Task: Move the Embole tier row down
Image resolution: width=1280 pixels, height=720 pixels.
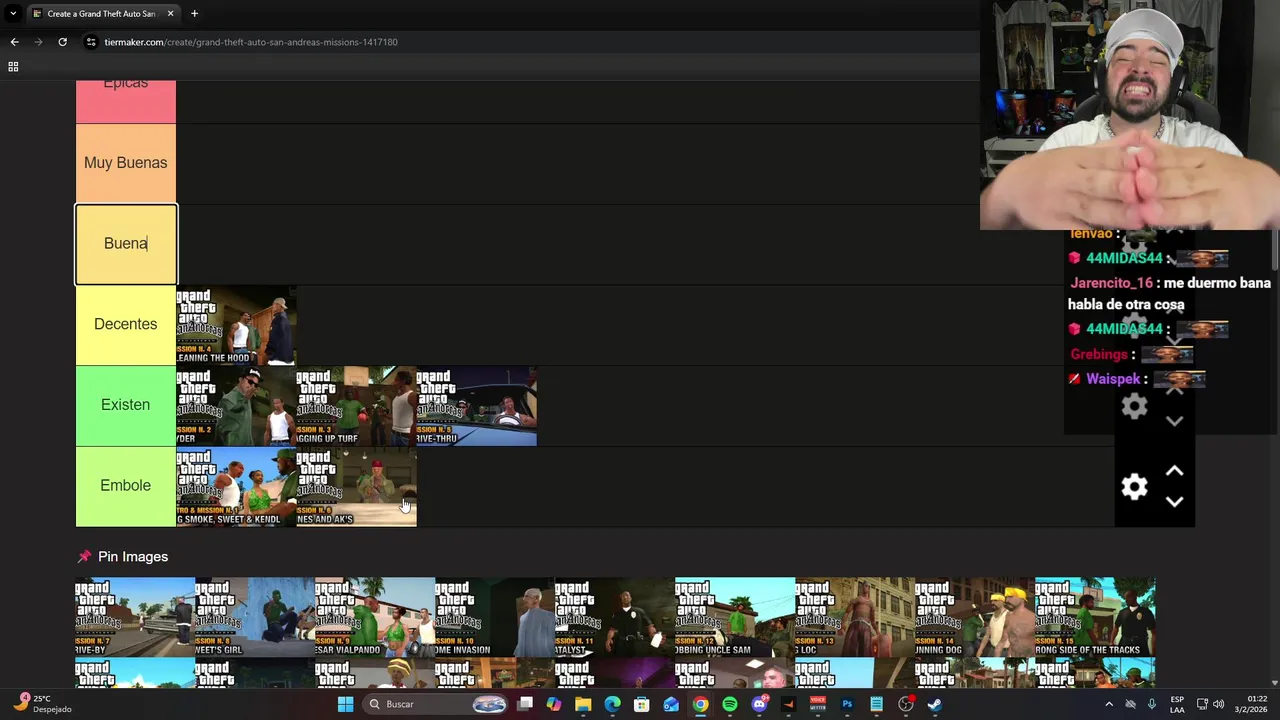Action: pos(1174,502)
